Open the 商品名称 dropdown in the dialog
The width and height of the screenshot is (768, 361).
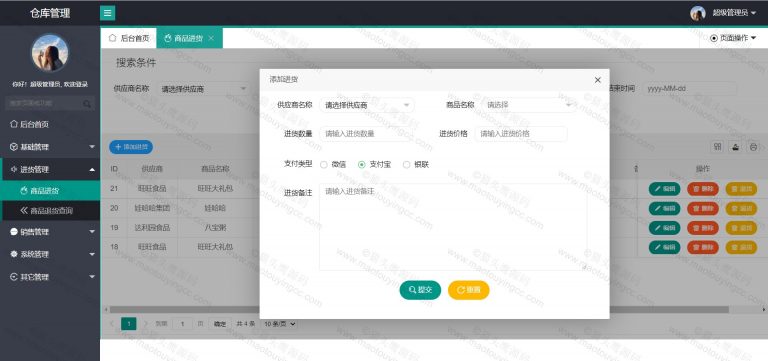click(528, 105)
